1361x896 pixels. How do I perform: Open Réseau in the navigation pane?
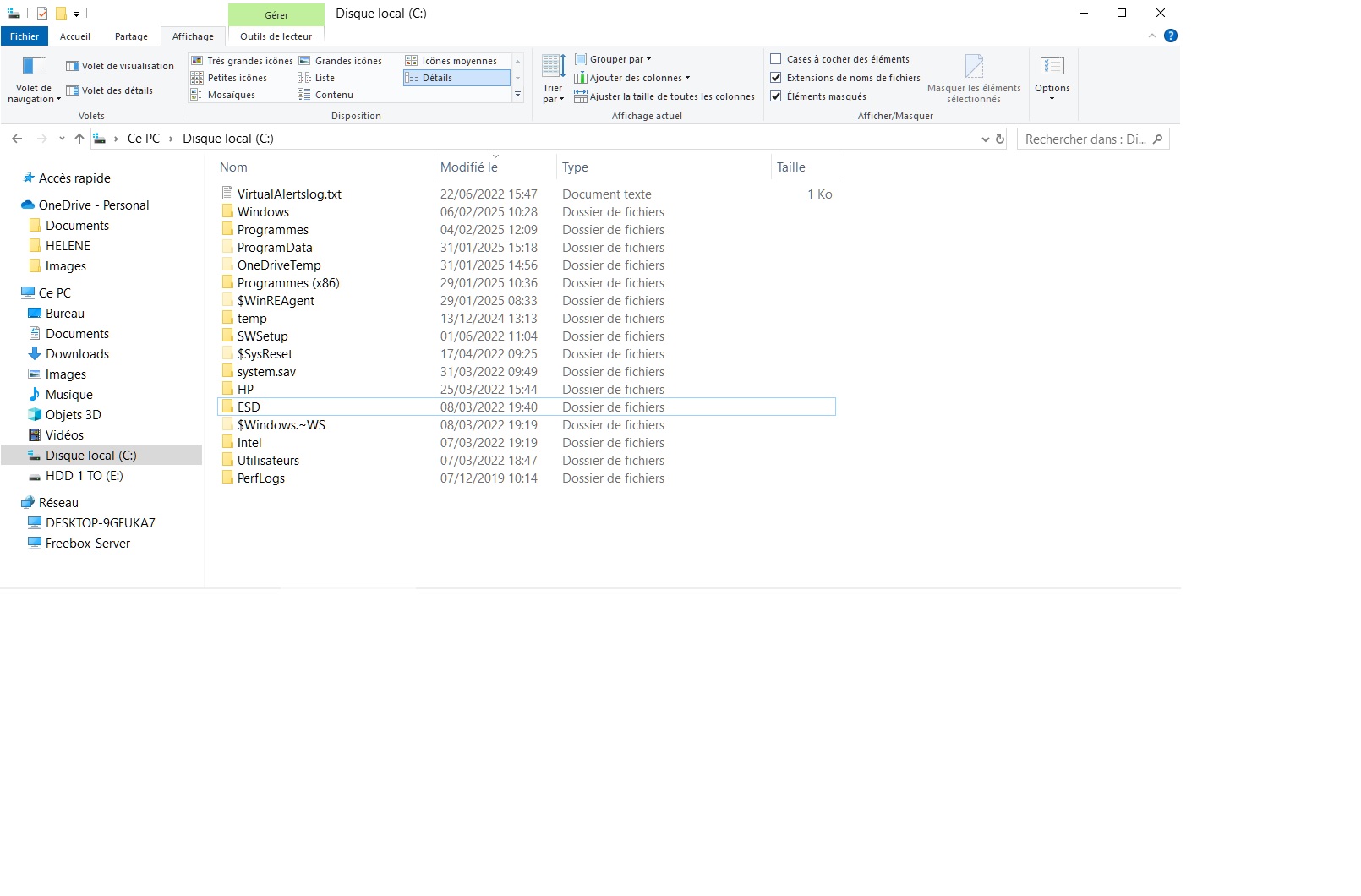58,503
